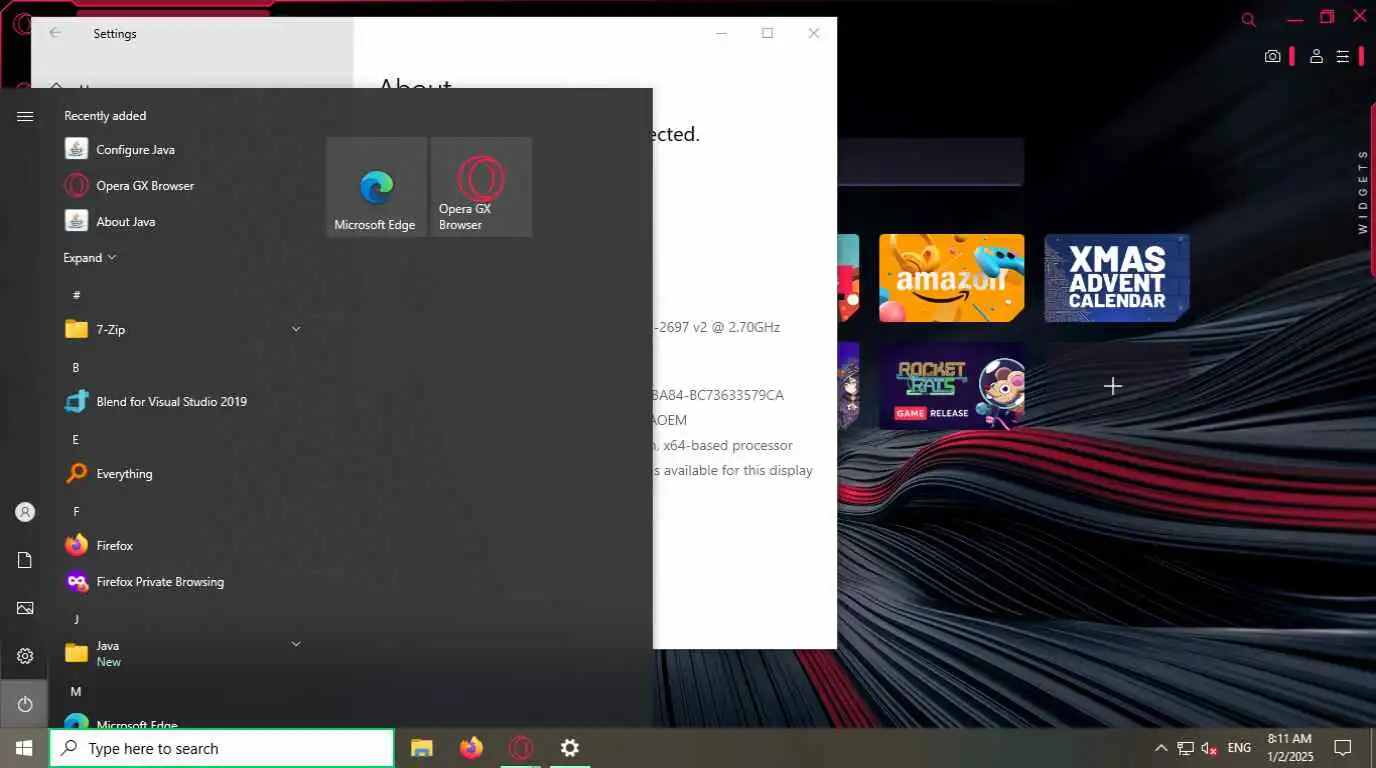The height and width of the screenshot is (768, 1376).
Task: Open XMAS Advent Calendar speed dial
Action: [x=1117, y=278]
